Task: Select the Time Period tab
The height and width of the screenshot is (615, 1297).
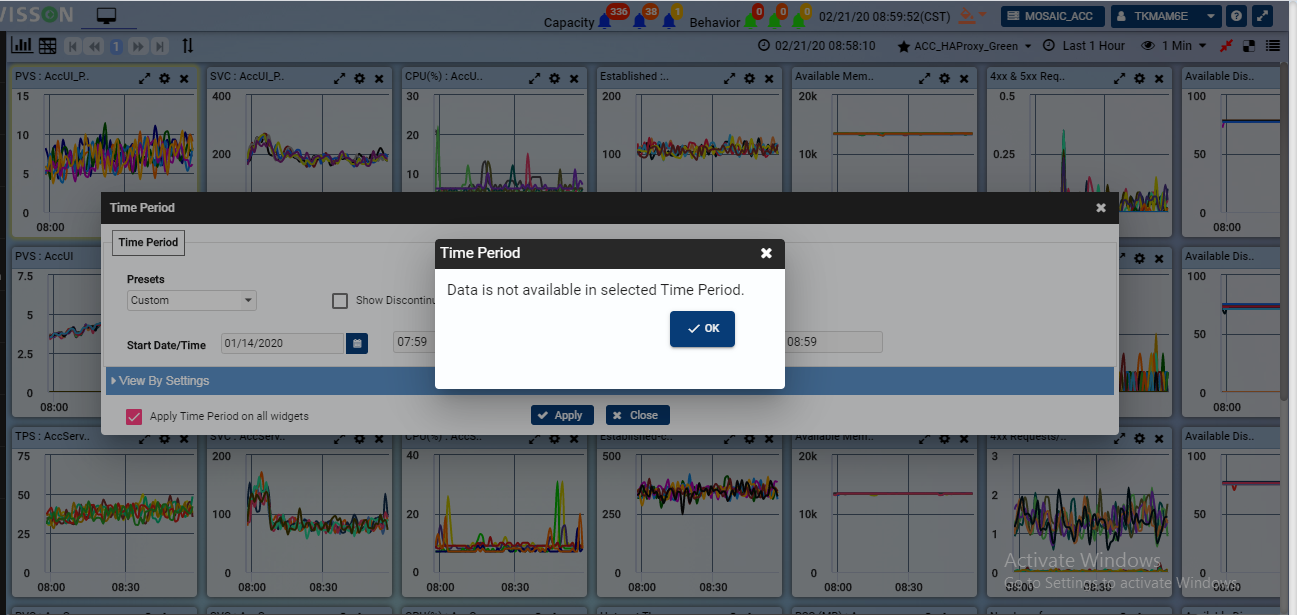Action: 148,242
